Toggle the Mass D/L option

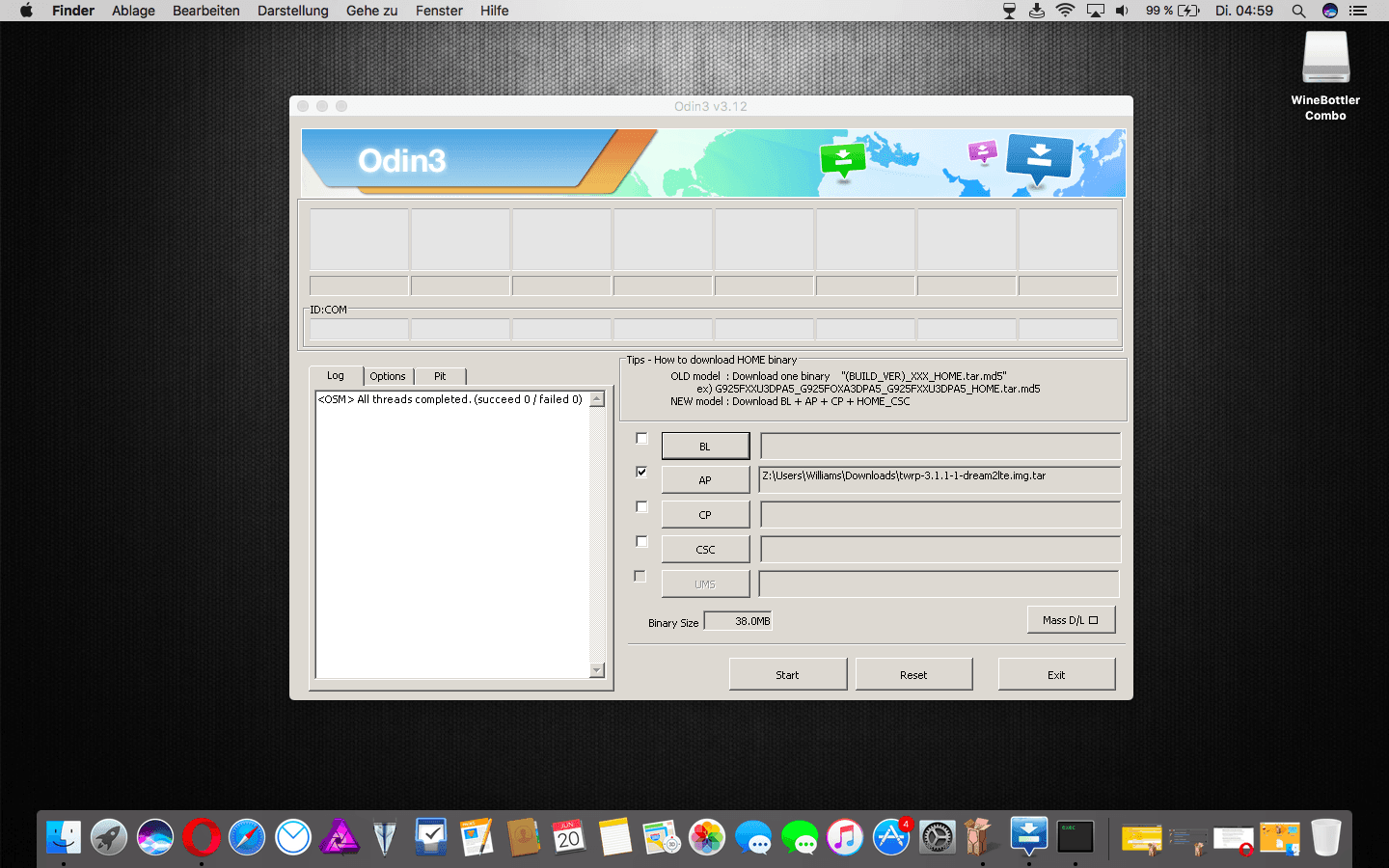coord(1072,620)
